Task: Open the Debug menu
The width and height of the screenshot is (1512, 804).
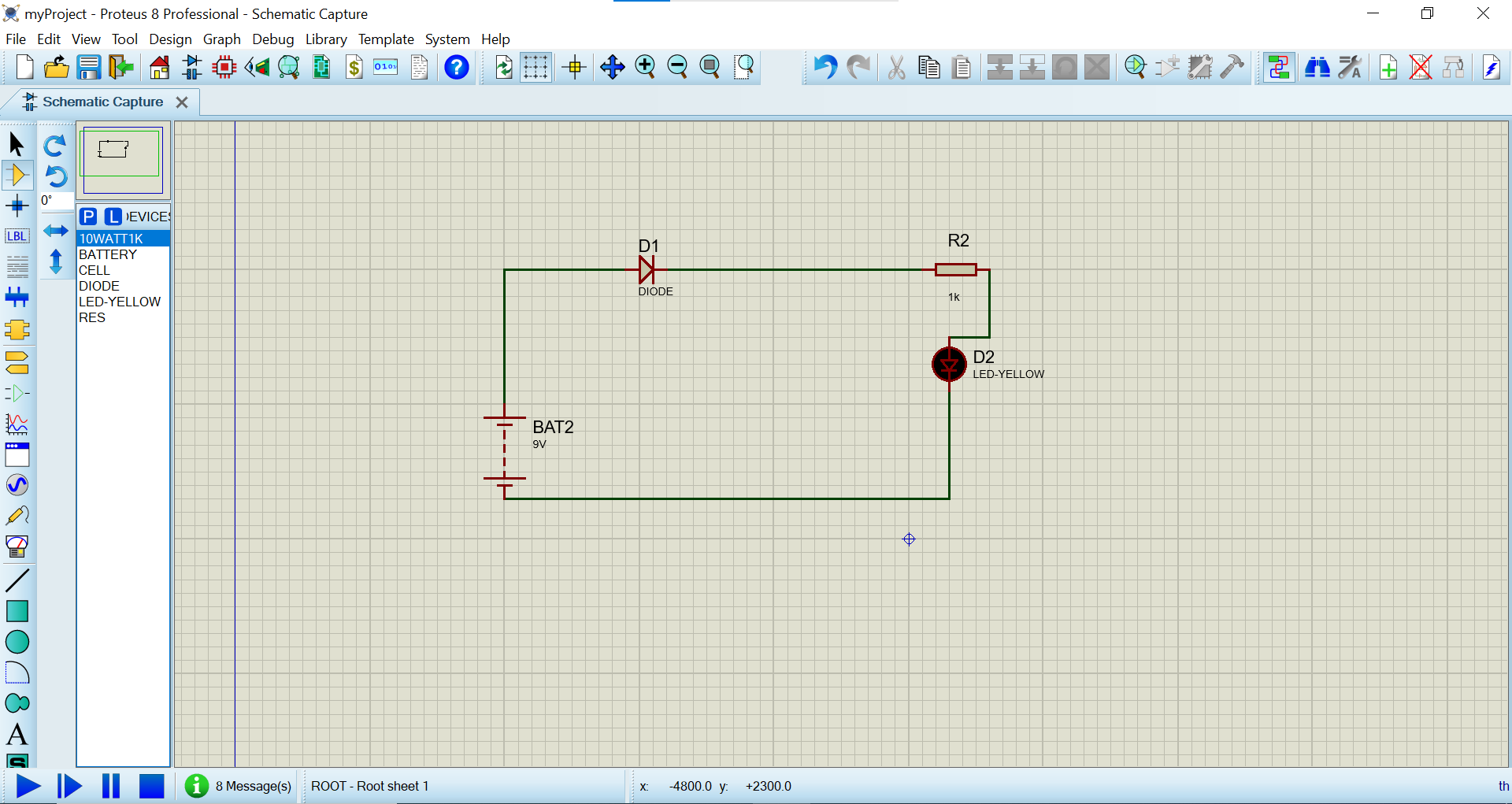Action: 272,39
